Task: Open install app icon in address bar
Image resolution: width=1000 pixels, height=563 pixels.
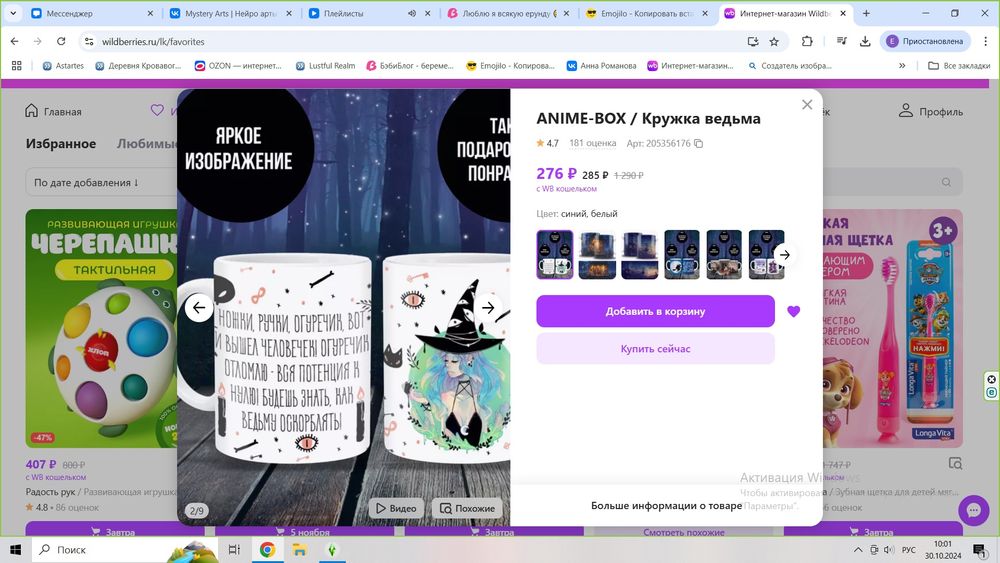Action: pyautogui.click(x=753, y=41)
